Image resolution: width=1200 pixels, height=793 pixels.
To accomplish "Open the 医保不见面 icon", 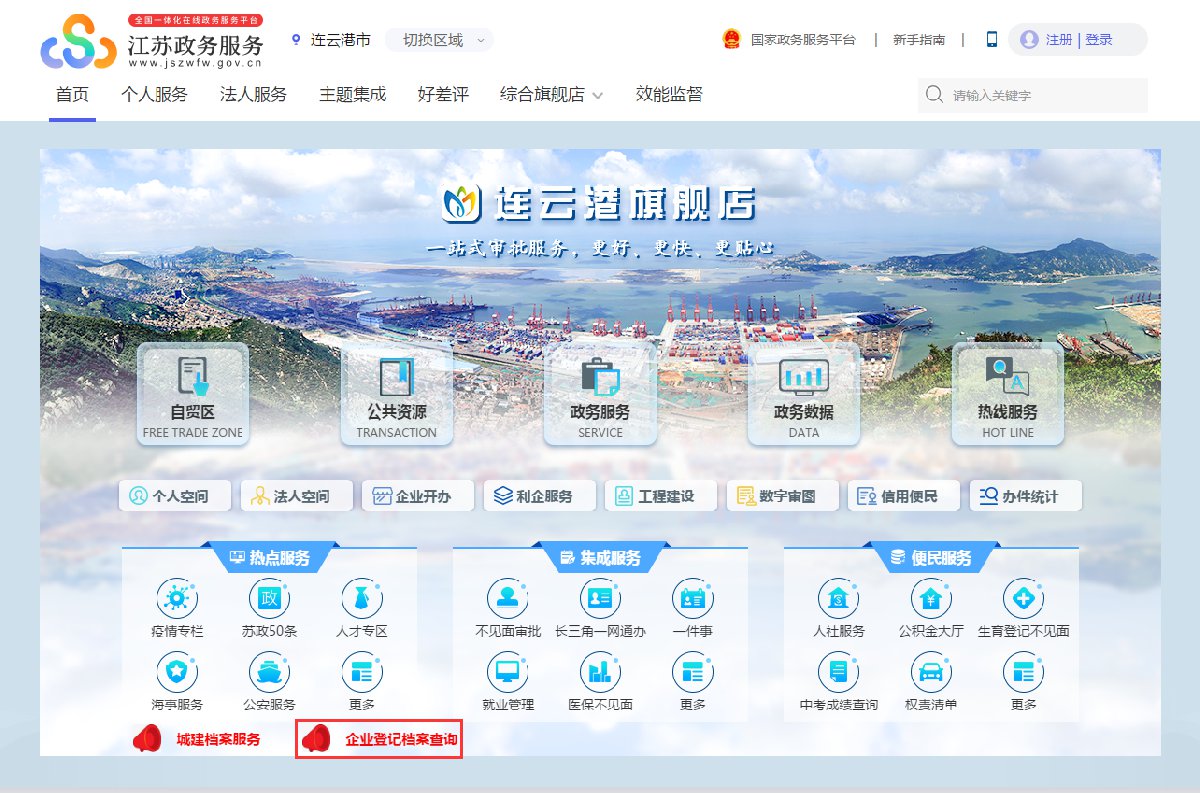I will pos(600,671).
